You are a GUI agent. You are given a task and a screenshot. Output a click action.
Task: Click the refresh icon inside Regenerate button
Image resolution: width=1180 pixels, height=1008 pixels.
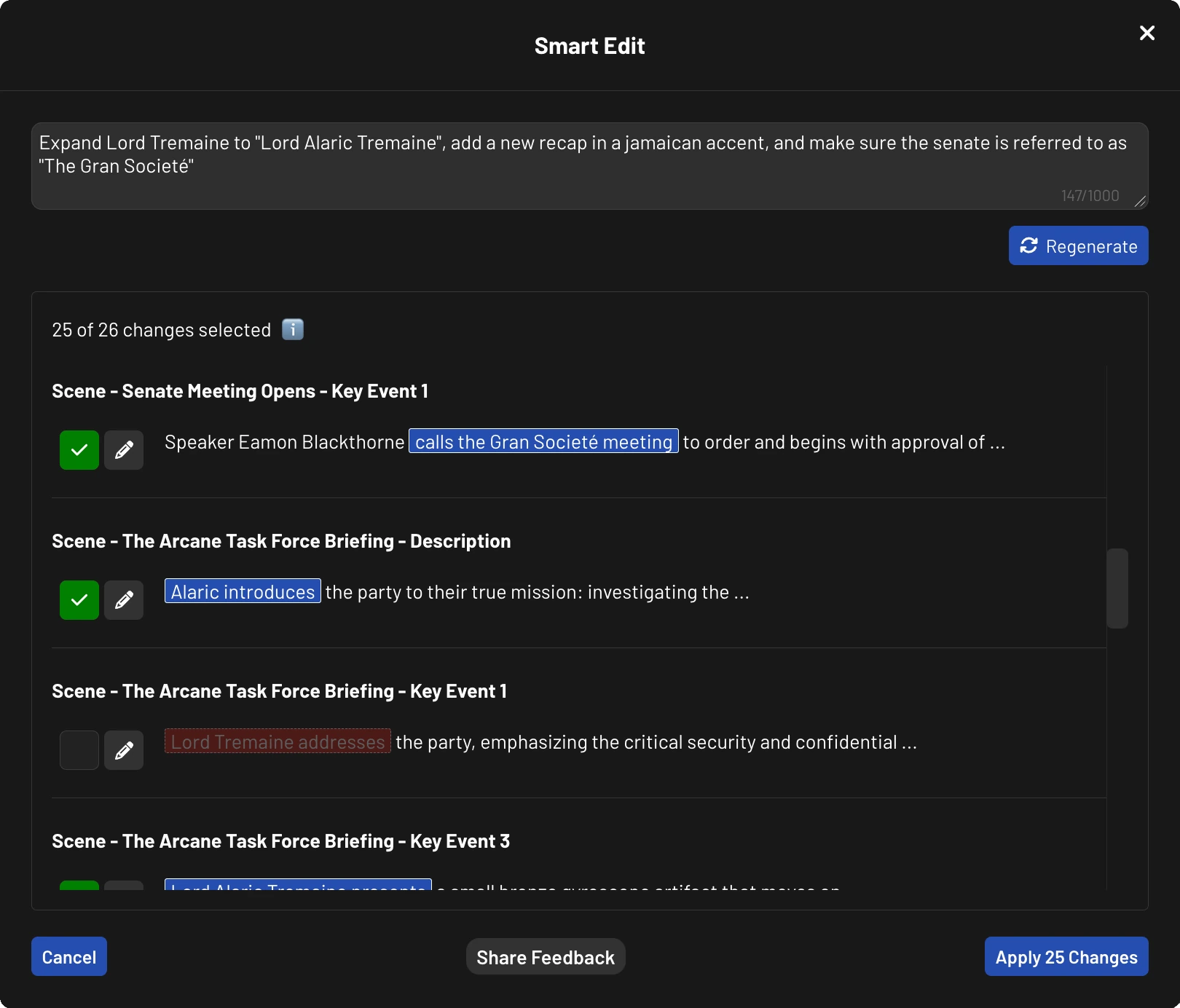[1029, 245]
